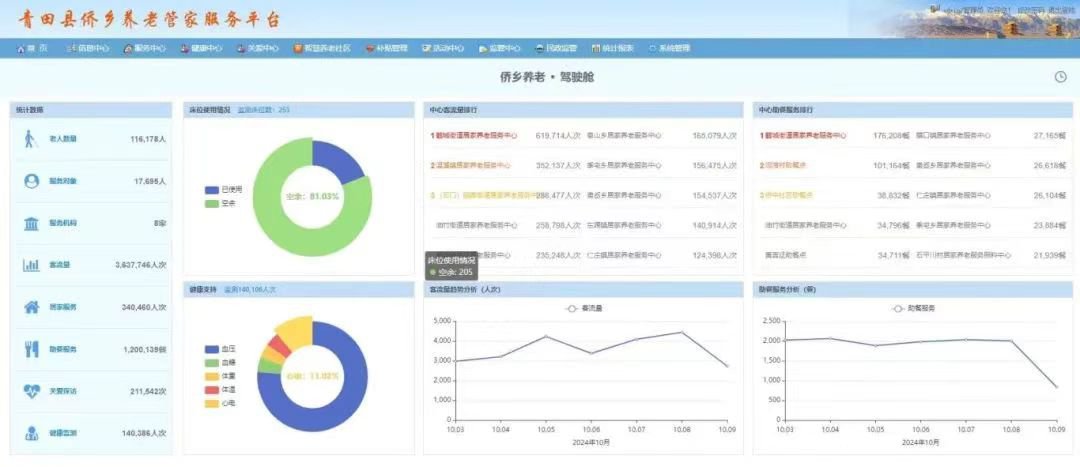
Task: Click the 352,137人次 visitor ranking value
Action: coord(558,165)
